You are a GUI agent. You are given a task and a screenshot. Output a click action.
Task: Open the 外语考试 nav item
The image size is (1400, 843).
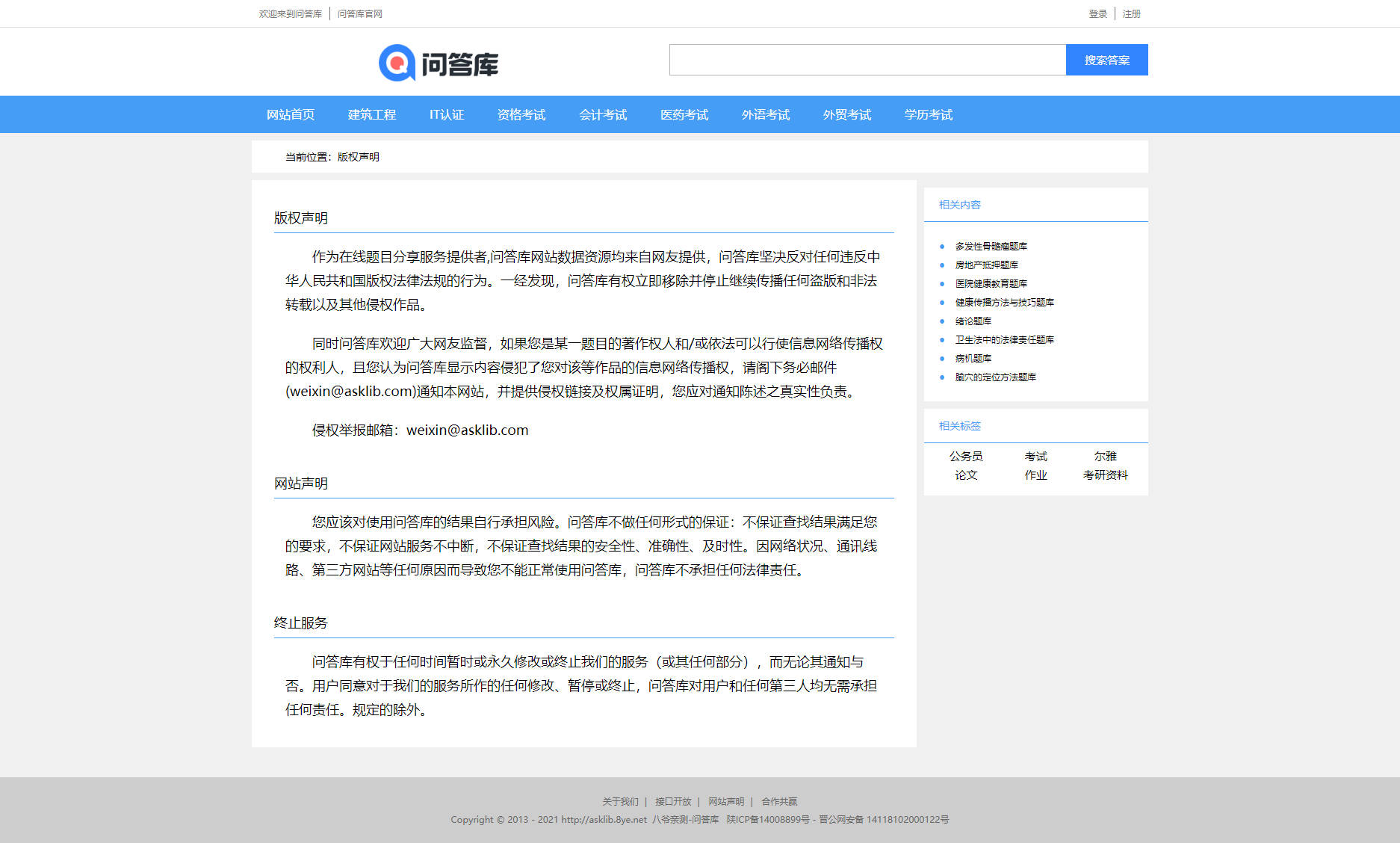766,114
